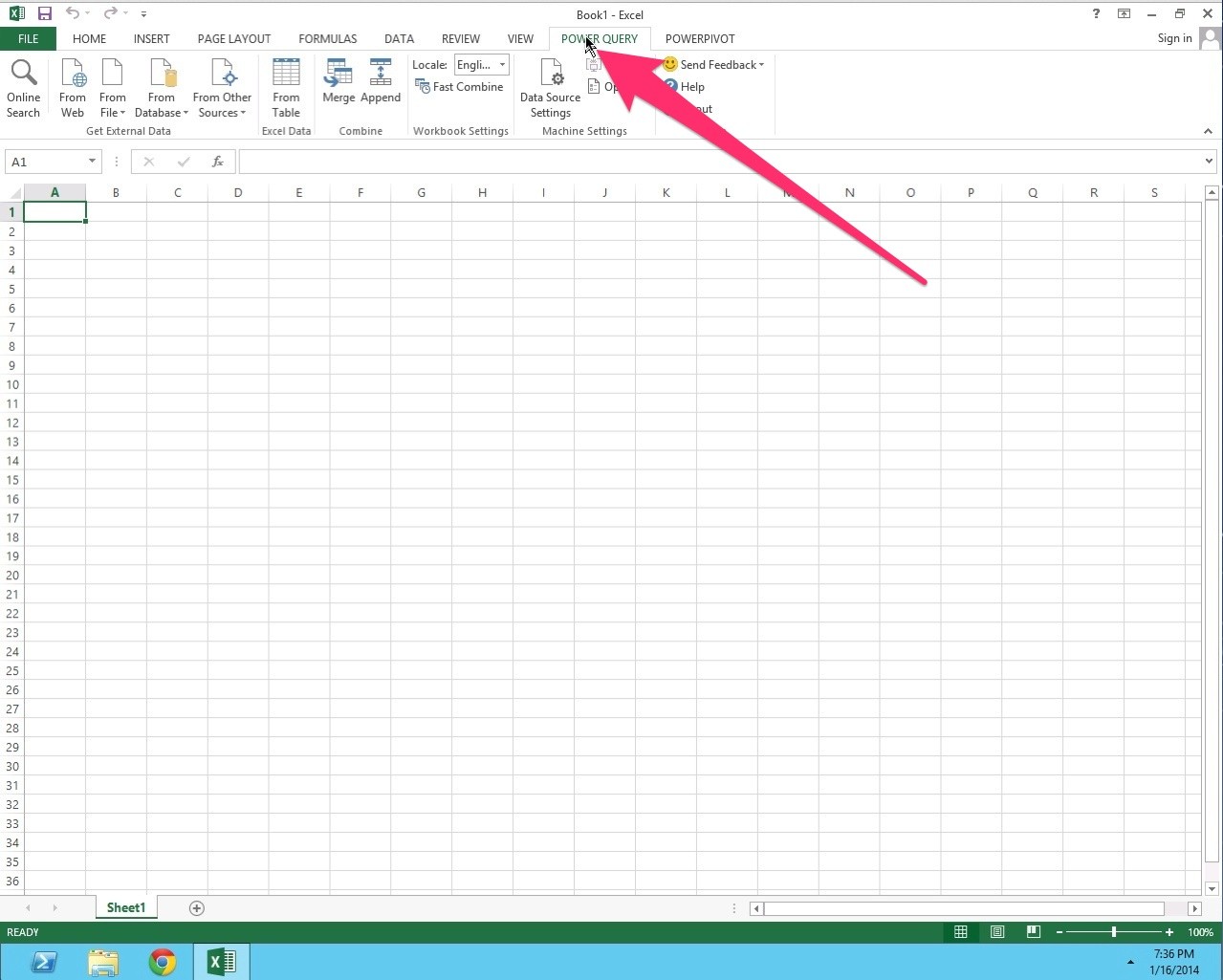Viewport: 1223px width, 980px height.
Task: Switch to Normal view
Action: [x=961, y=932]
